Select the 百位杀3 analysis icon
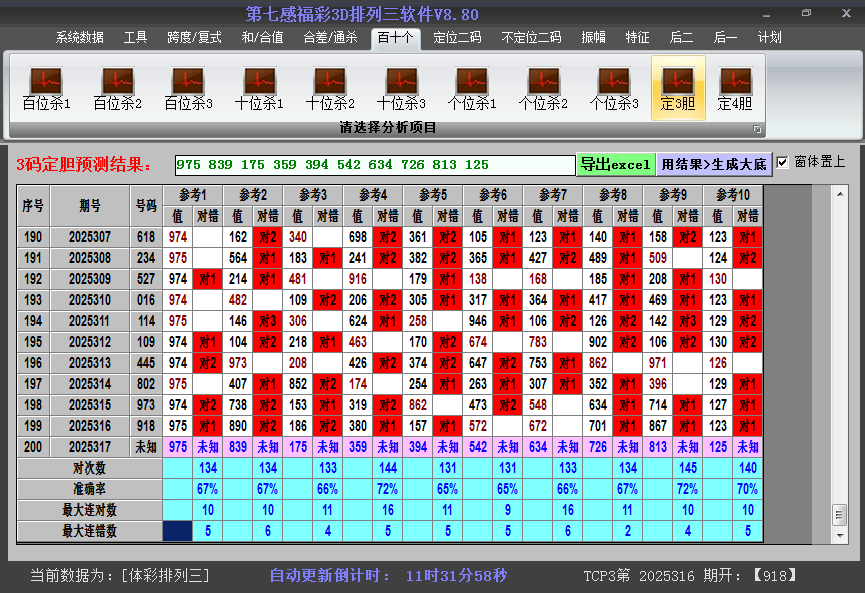 point(188,88)
